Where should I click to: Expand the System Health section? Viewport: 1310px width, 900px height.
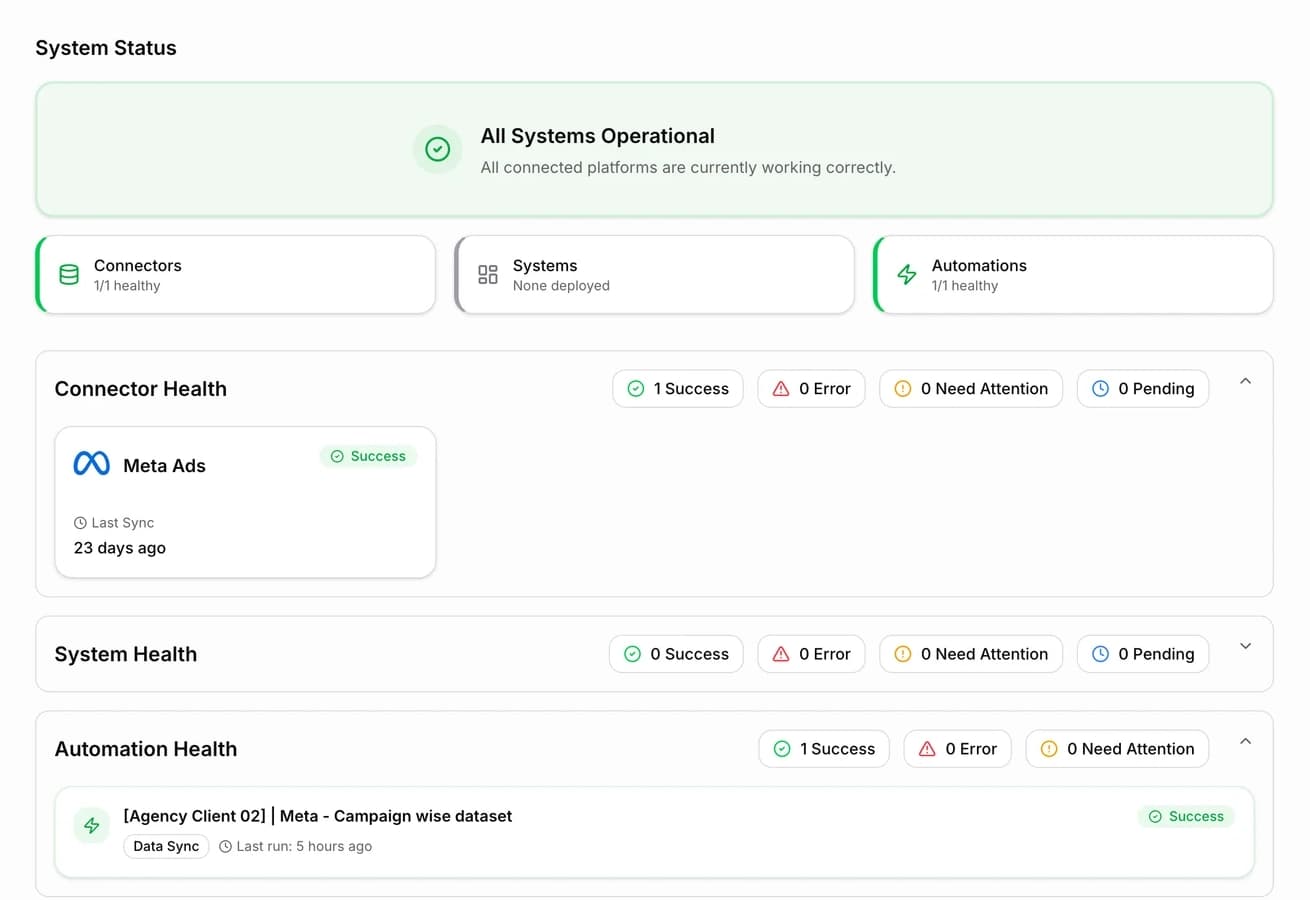point(1245,646)
